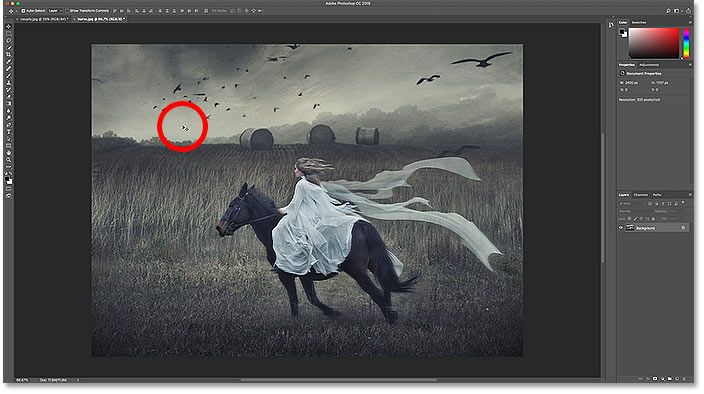Select the Layers panel tab

click(624, 195)
